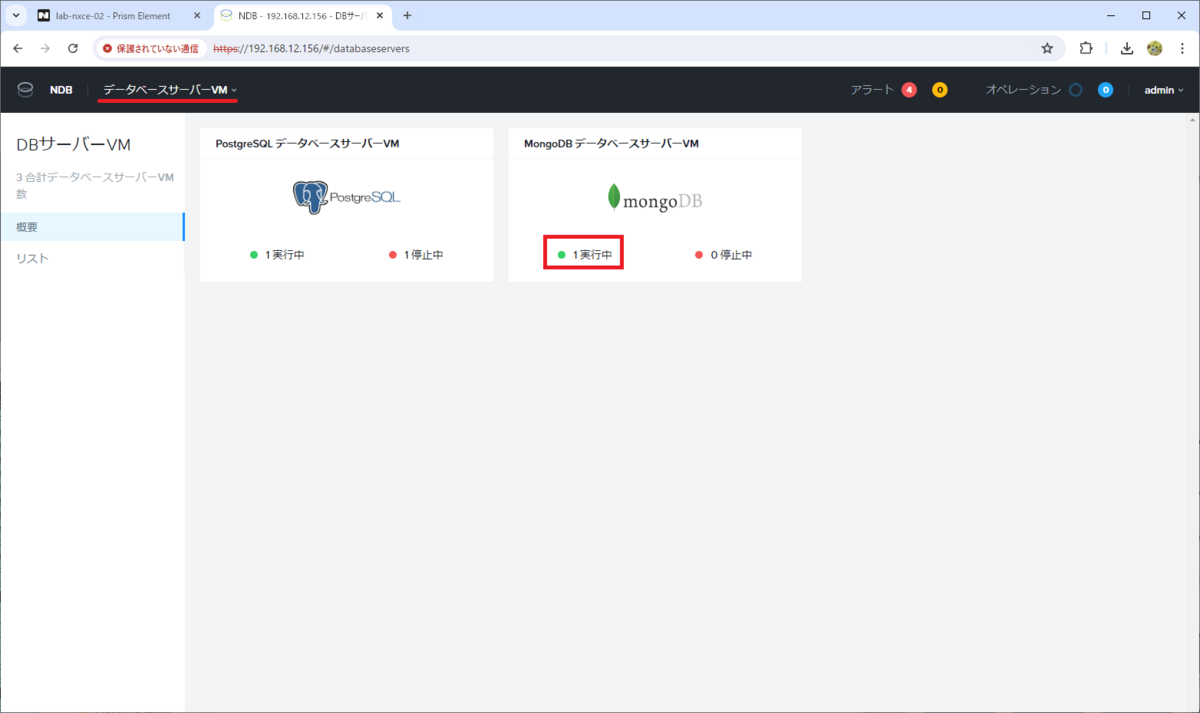Click PostgreSQL 1 停止中 status

click(416, 255)
